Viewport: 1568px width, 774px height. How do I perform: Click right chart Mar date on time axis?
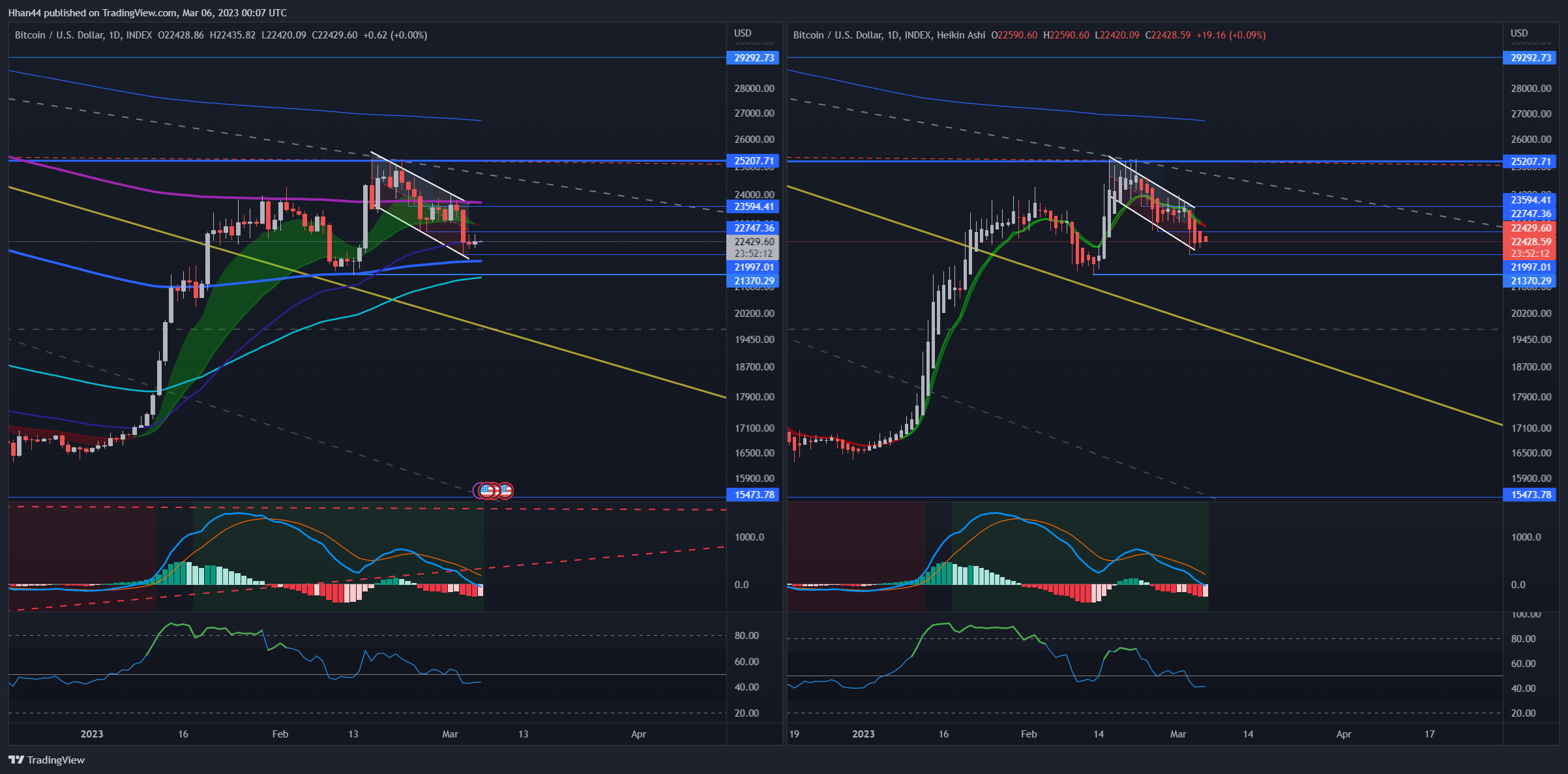[1178, 734]
